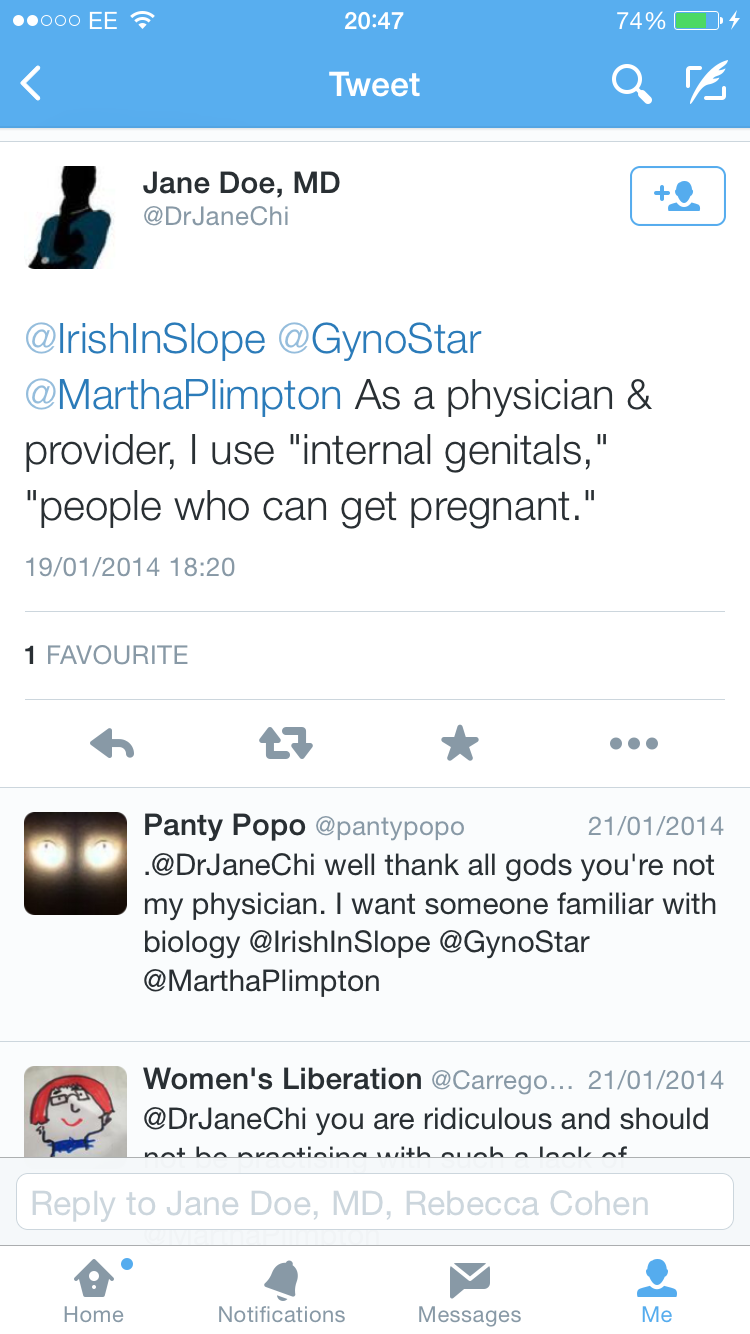This screenshot has height=1334, width=750.
Task: Reply to tweet using arrow icon
Action: (112, 743)
